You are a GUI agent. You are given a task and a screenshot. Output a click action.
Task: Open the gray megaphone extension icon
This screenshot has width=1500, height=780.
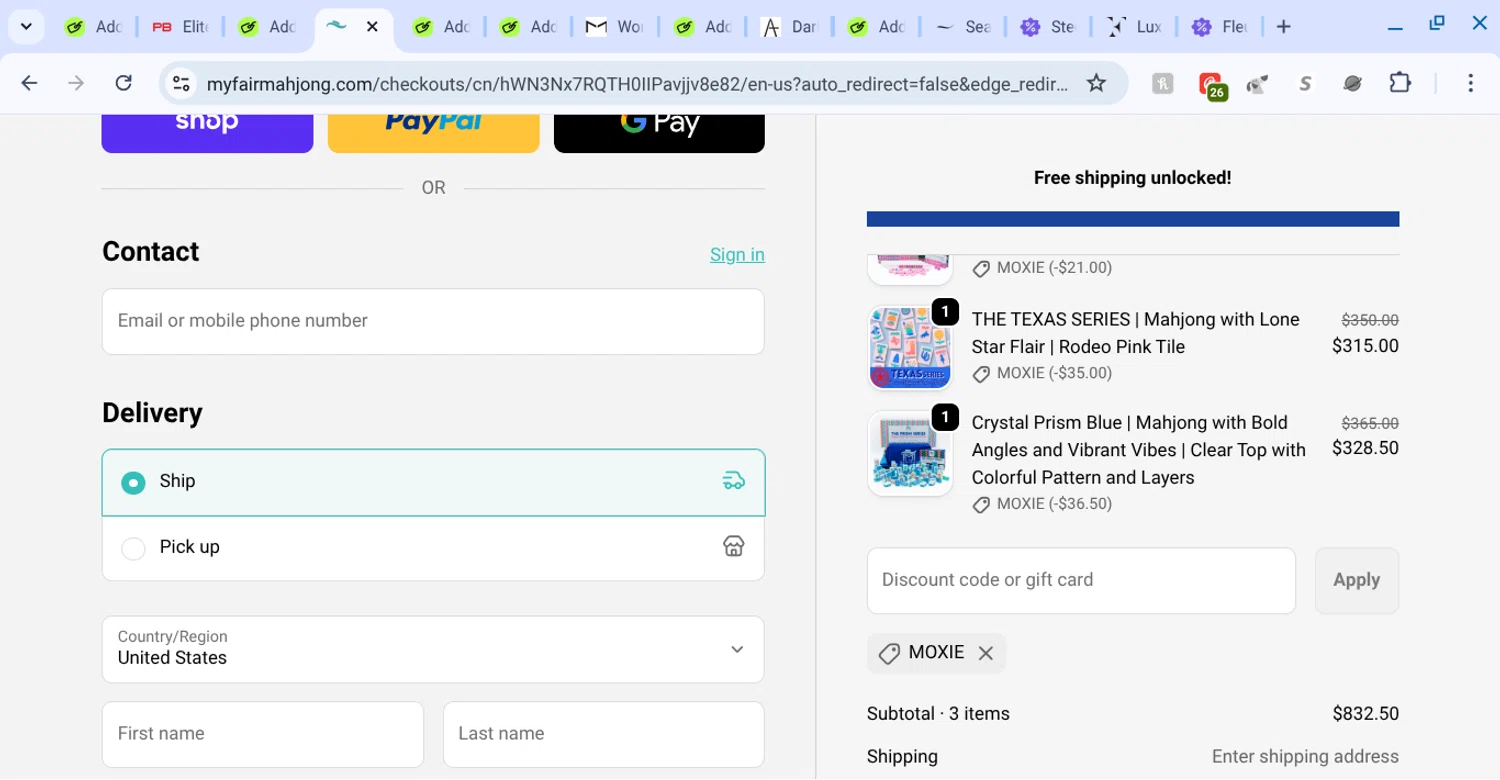pos(1257,84)
